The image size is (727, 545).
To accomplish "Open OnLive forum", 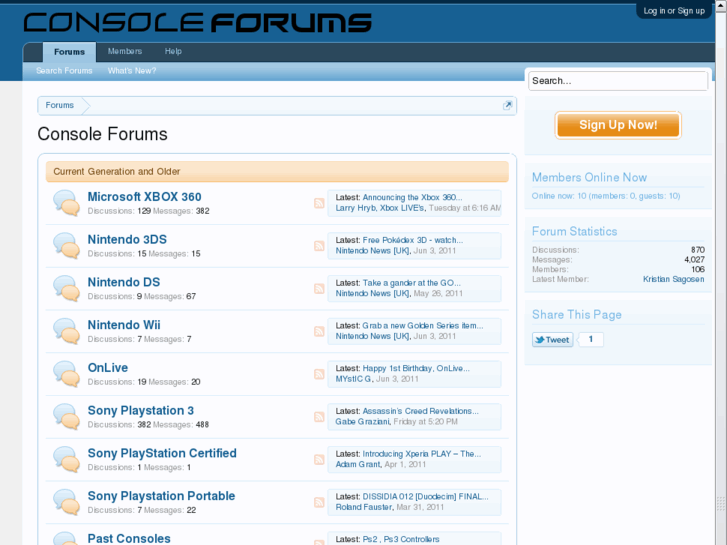I will tap(108, 367).
